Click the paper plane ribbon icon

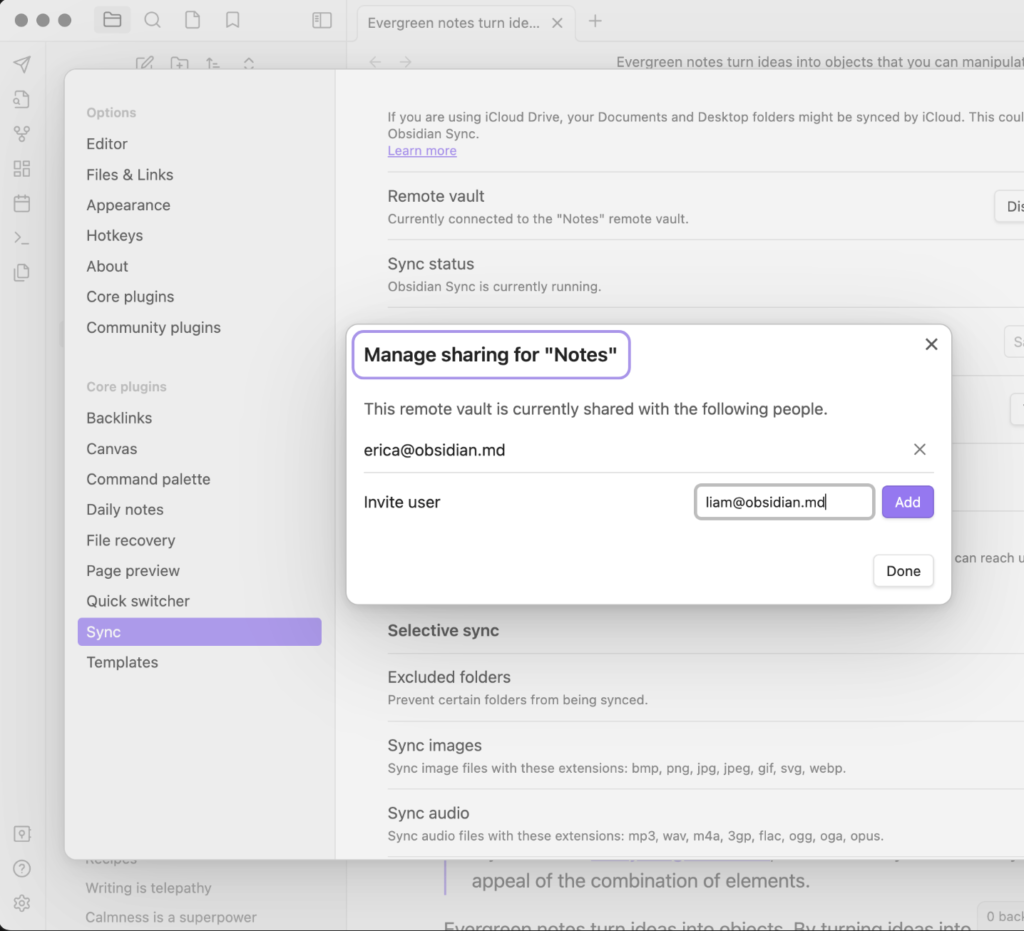pyautogui.click(x=22, y=64)
